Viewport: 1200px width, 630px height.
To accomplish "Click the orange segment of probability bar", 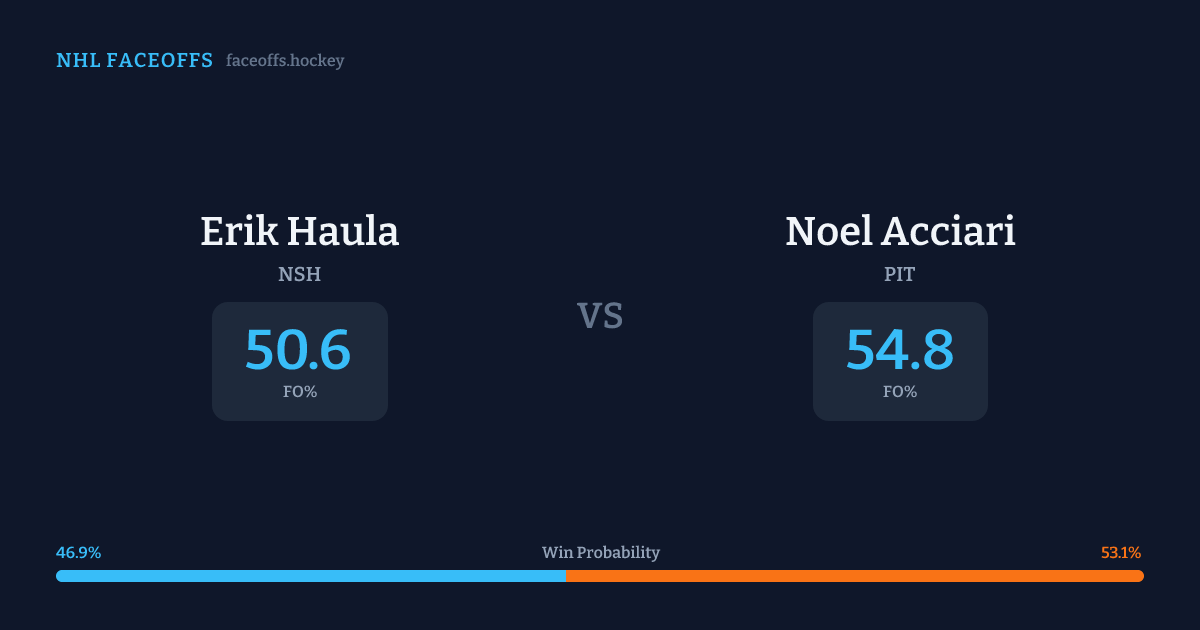I will [x=855, y=576].
